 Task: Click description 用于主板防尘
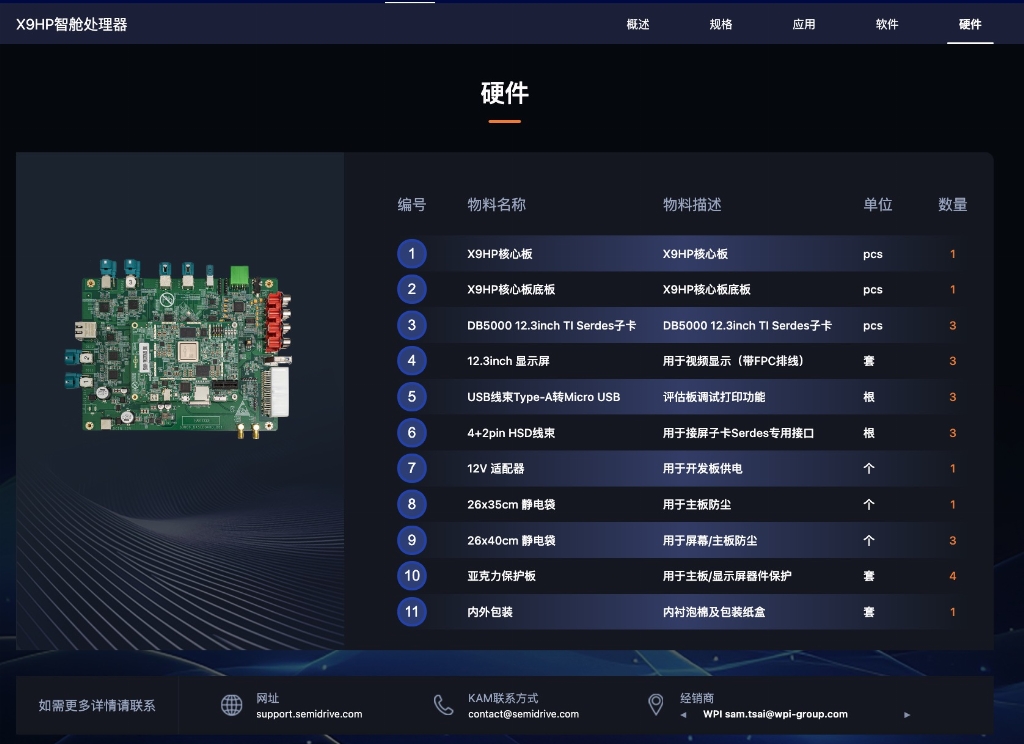pos(697,504)
